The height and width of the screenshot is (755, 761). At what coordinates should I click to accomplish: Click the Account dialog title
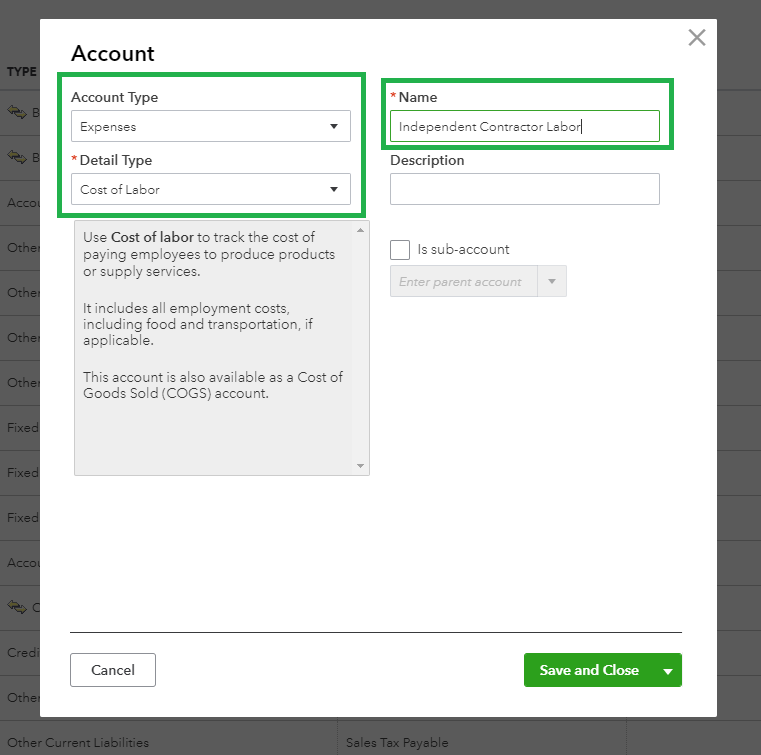113,54
